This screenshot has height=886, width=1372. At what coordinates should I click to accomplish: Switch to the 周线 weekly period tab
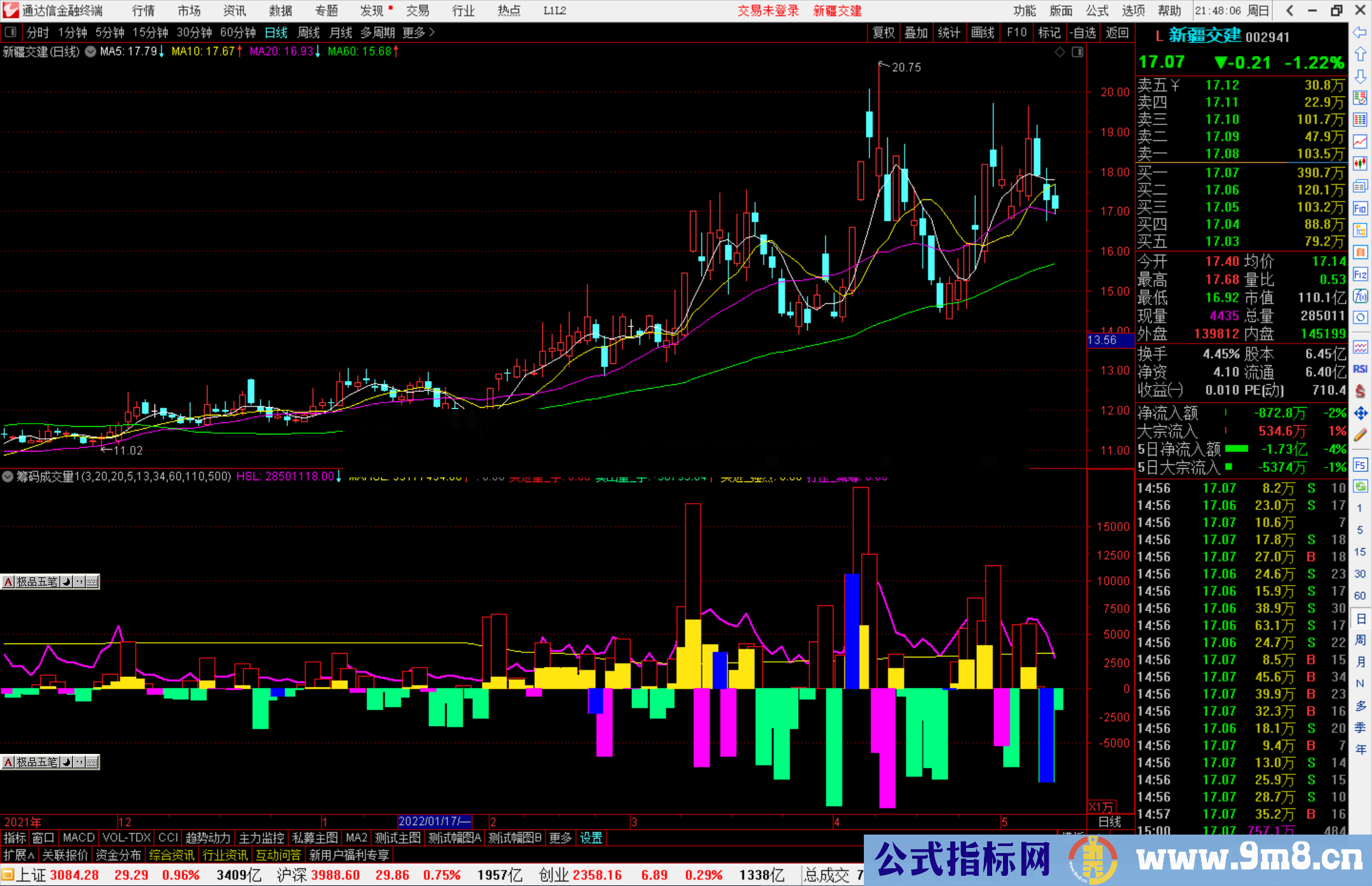[309, 32]
